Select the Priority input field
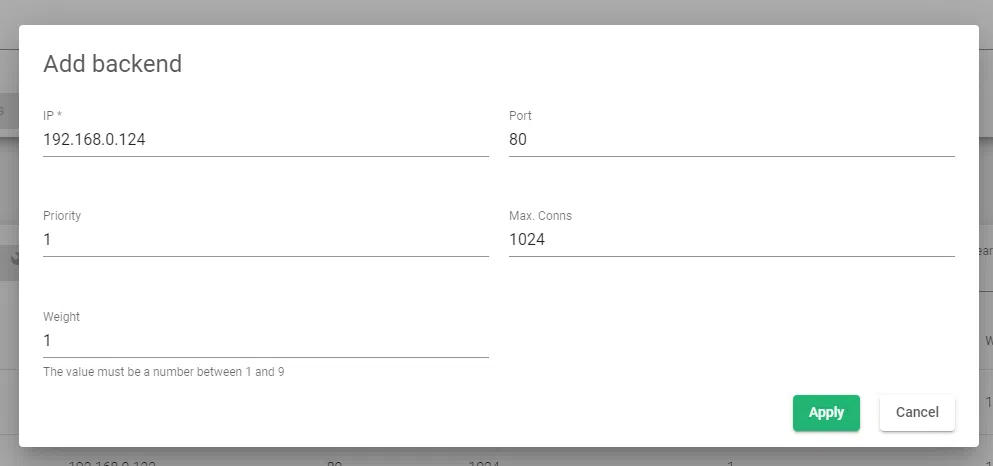Screen dimensions: 993x466 click(x=265, y=240)
